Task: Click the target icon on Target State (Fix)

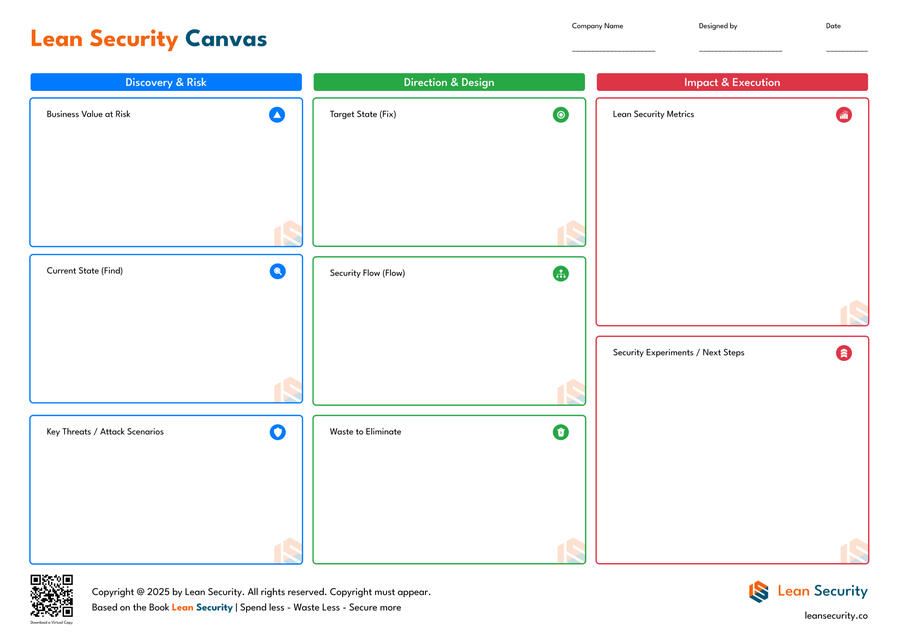Action: pos(561,114)
